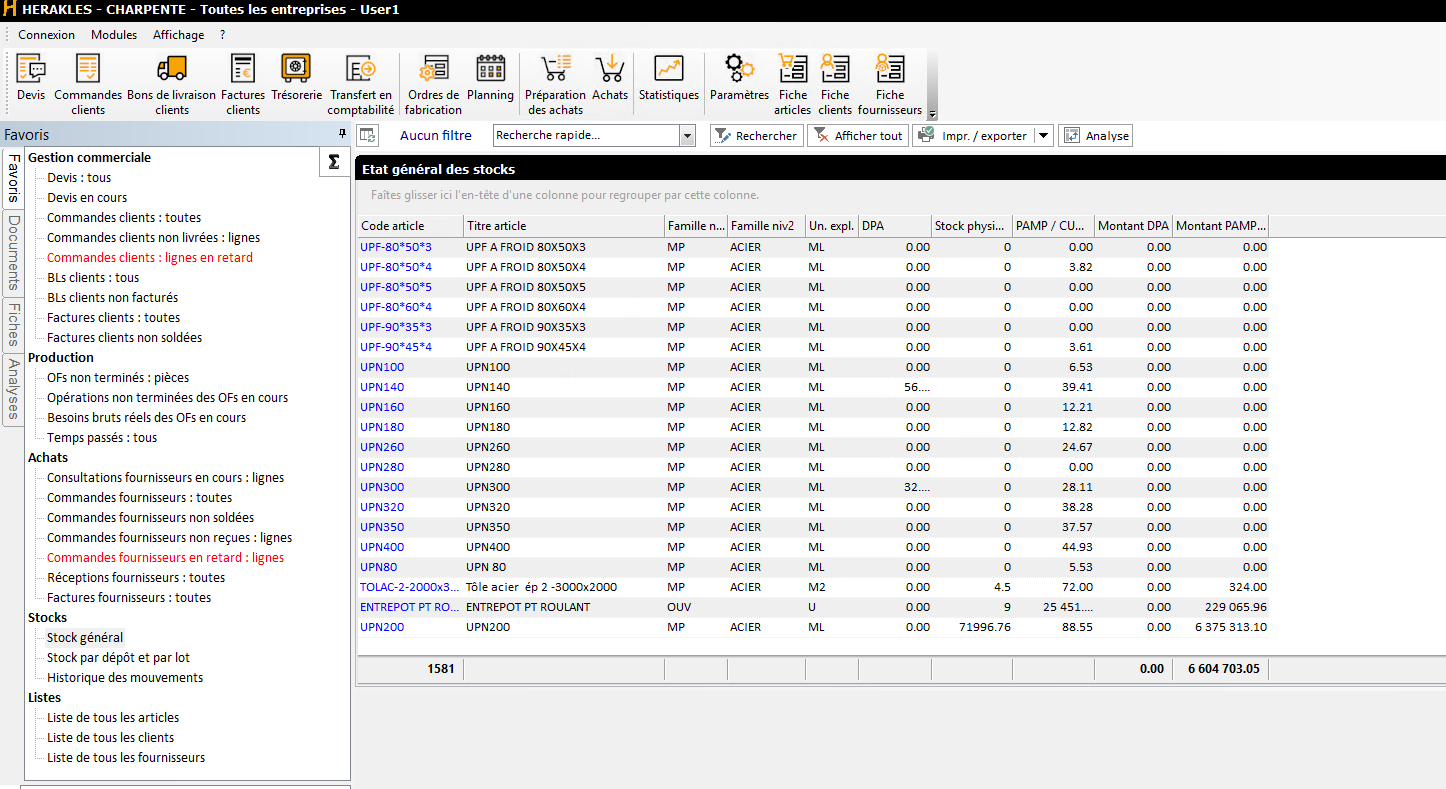The height and width of the screenshot is (789, 1446).
Task: Open the toolbar overflow chevron
Action: (x=931, y=115)
